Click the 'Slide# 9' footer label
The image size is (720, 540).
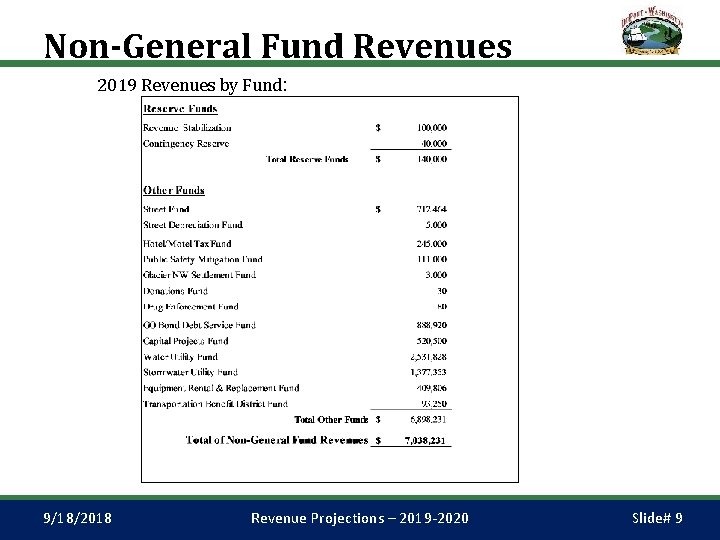tap(658, 518)
